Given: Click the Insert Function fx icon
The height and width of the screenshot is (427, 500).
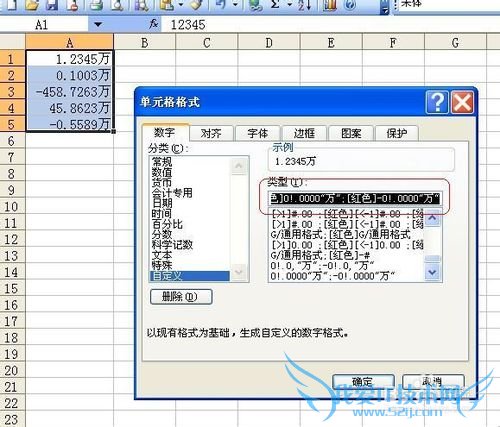Looking at the screenshot, I should (153, 24).
